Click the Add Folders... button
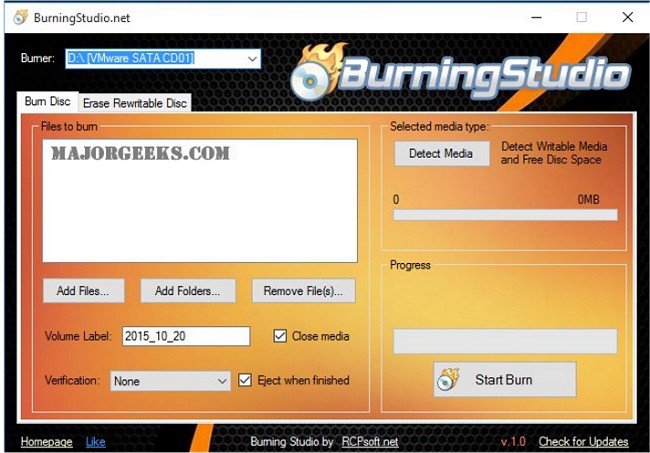650x453 pixels. coord(188,291)
